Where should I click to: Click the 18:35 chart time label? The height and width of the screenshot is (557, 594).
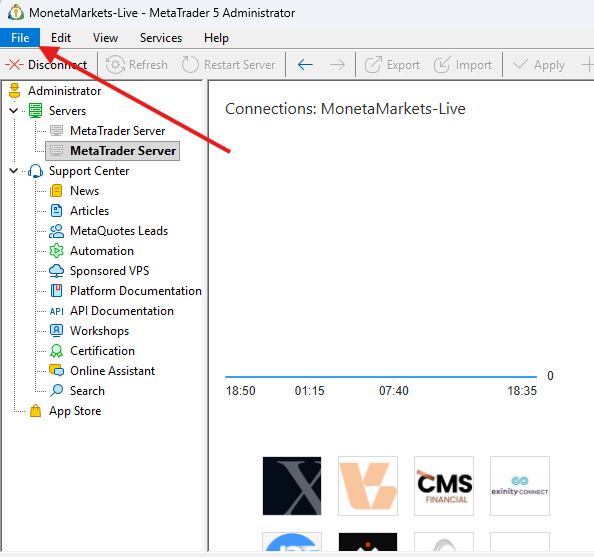[x=522, y=391]
